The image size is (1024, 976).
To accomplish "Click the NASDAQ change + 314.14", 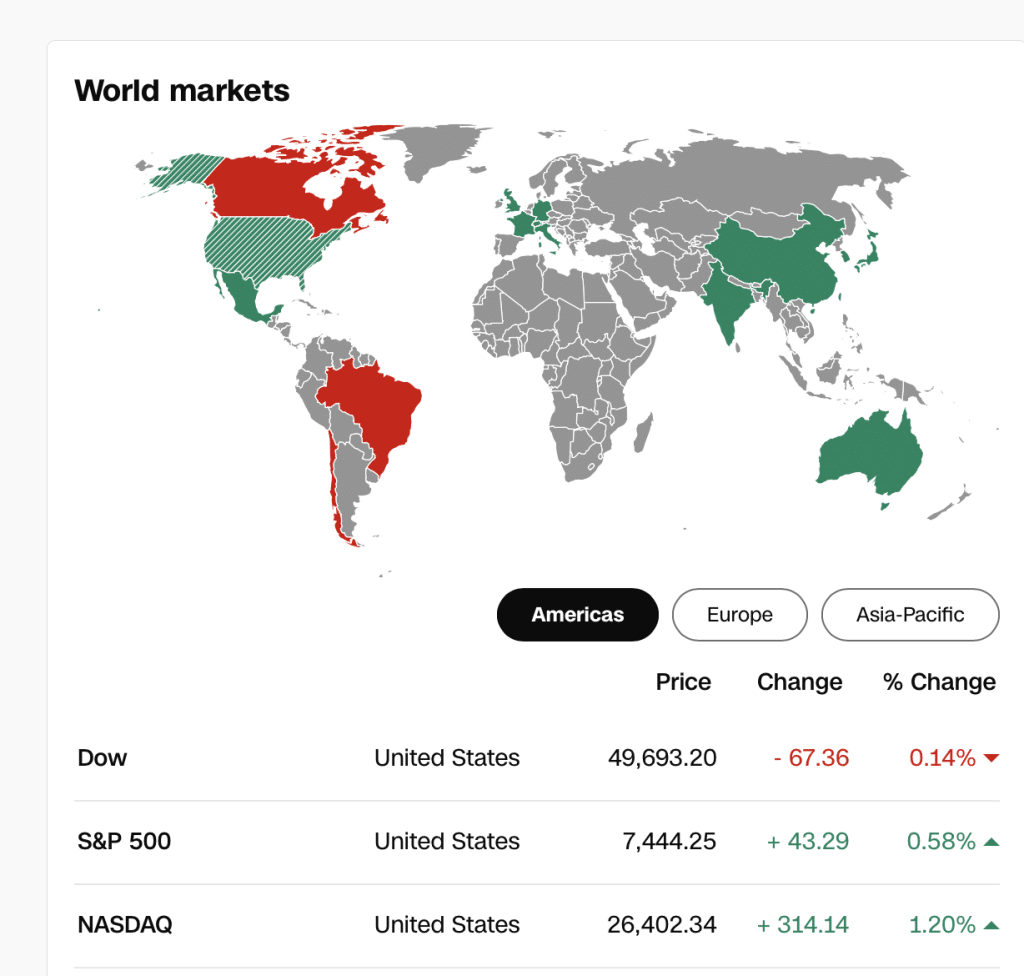I will (x=803, y=925).
